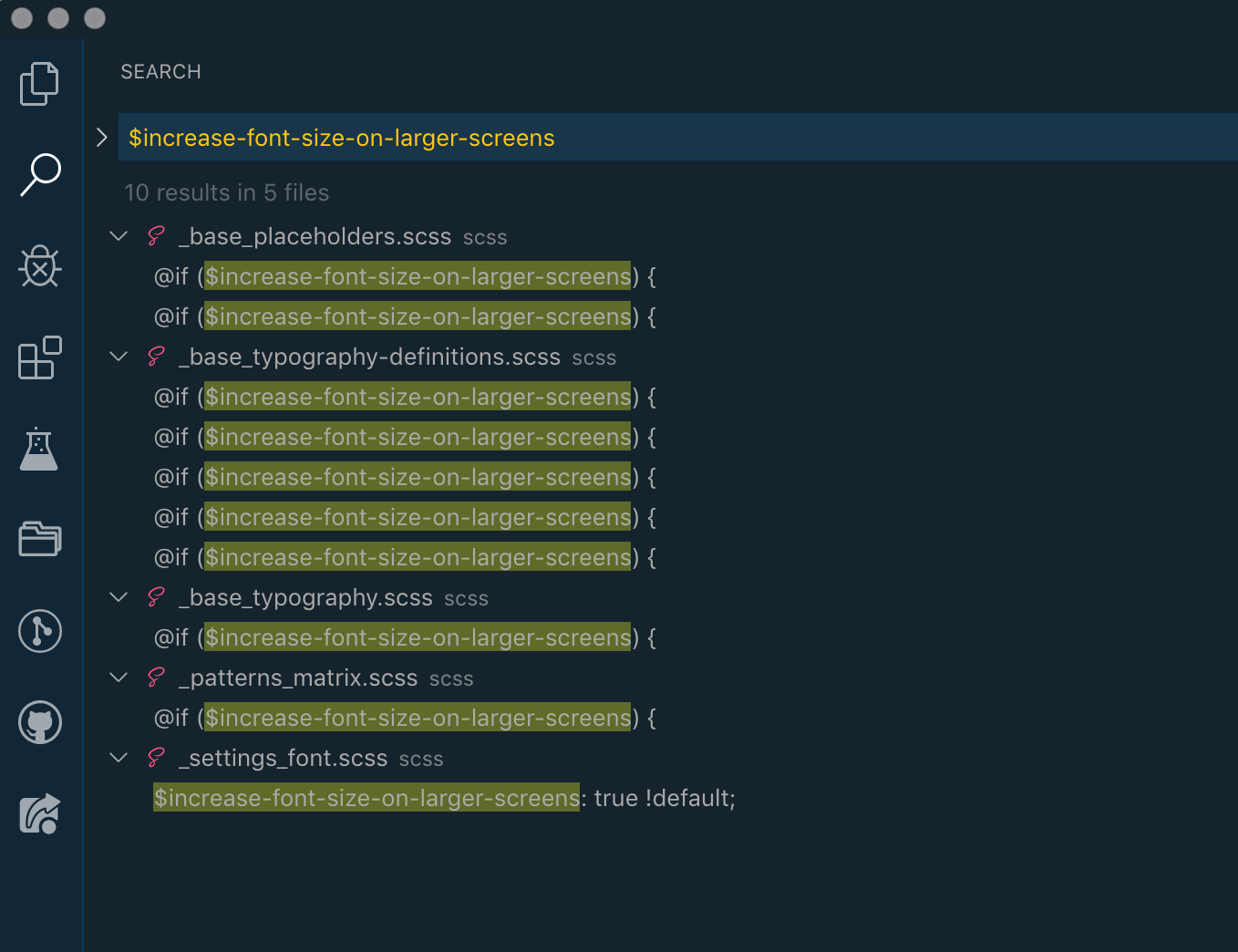Select the Search icon in the activity bar

(x=39, y=175)
